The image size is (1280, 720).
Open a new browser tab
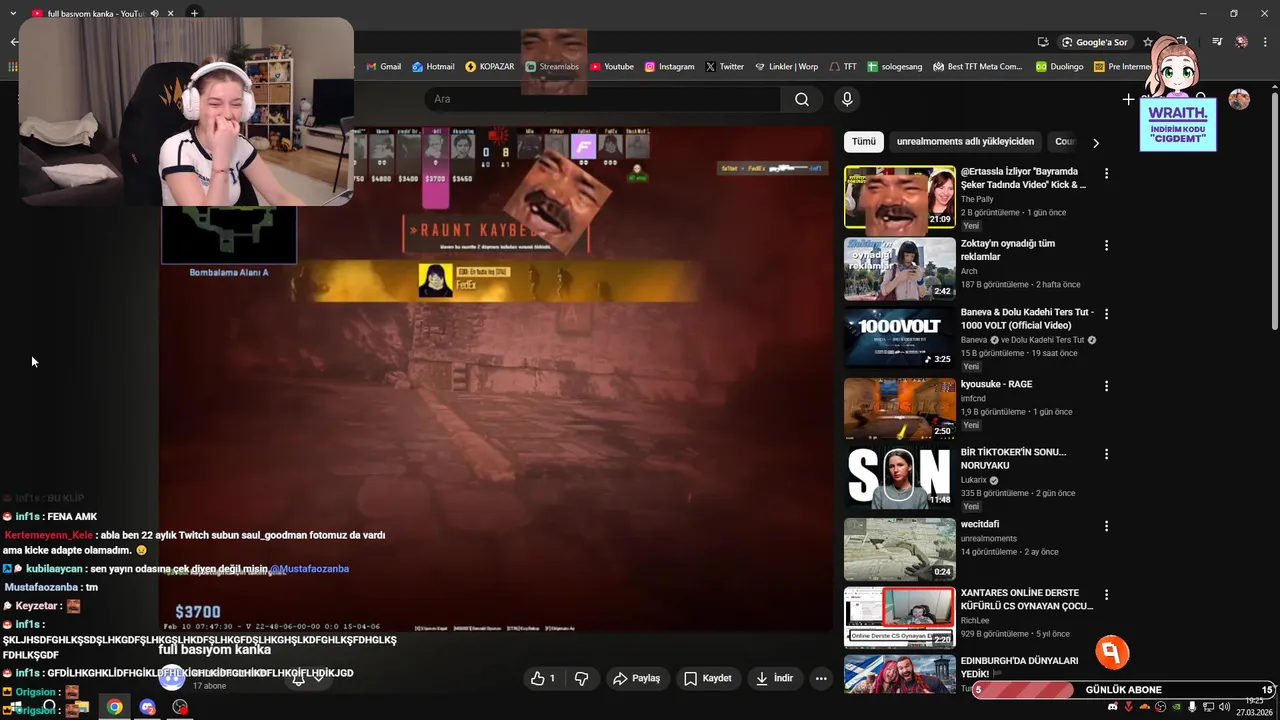click(195, 13)
